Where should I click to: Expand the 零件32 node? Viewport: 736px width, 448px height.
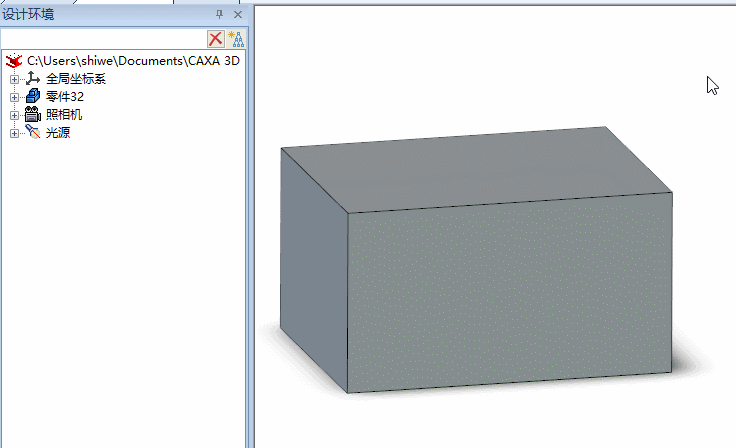[14, 97]
